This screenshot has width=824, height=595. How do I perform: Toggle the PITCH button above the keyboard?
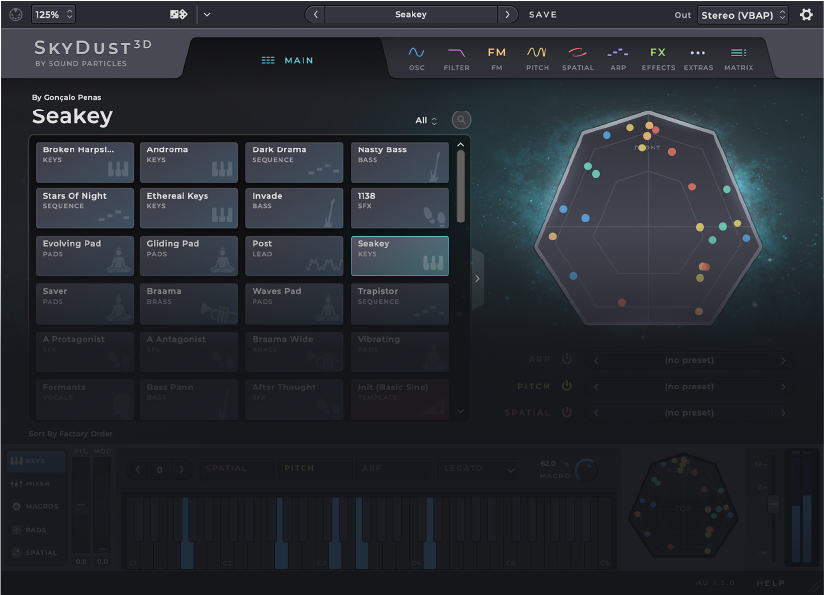(x=315, y=468)
